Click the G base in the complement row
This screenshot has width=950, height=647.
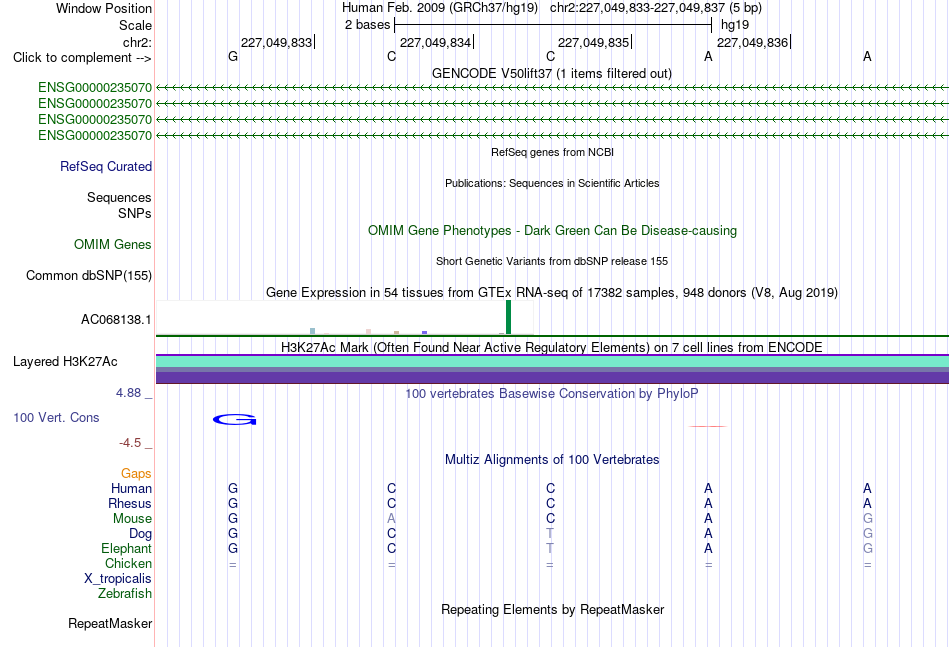pyautogui.click(x=233, y=56)
